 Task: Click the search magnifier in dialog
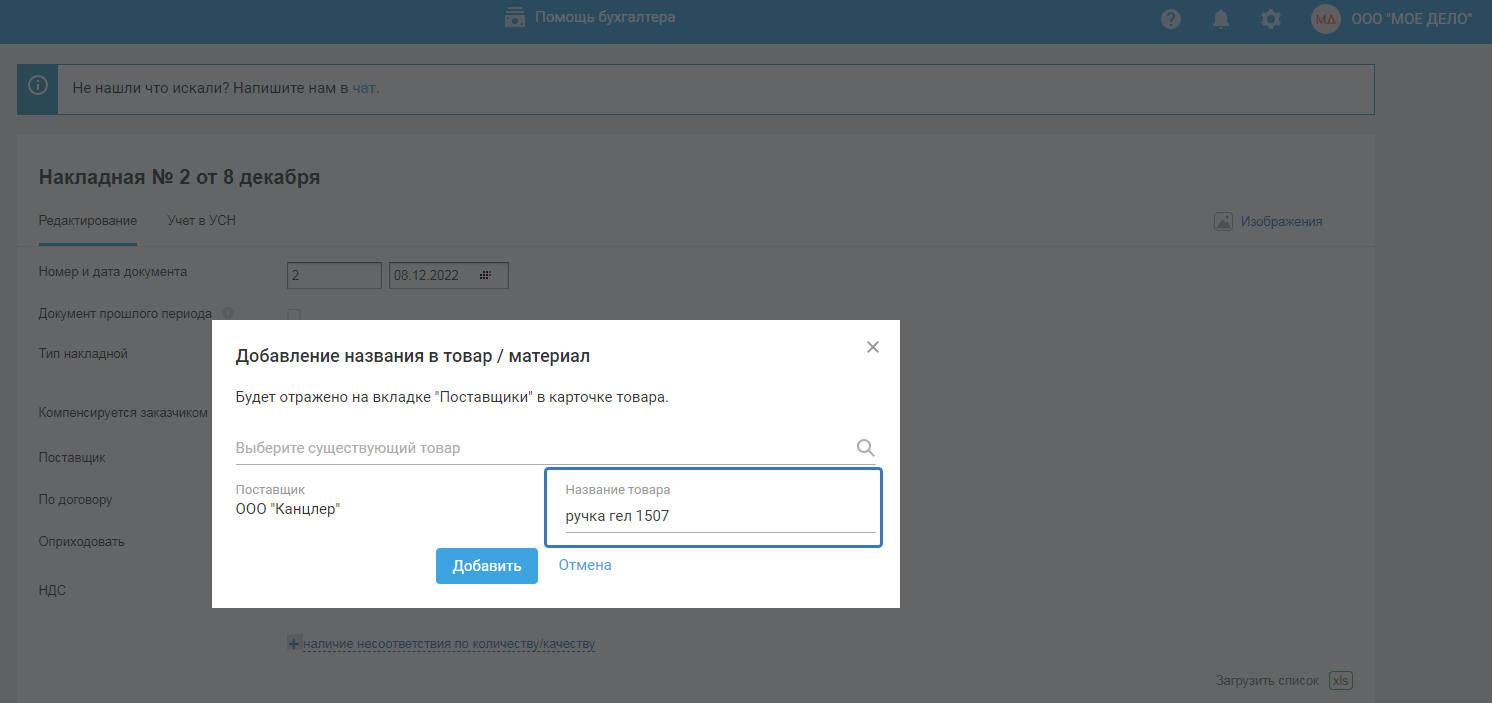click(866, 448)
